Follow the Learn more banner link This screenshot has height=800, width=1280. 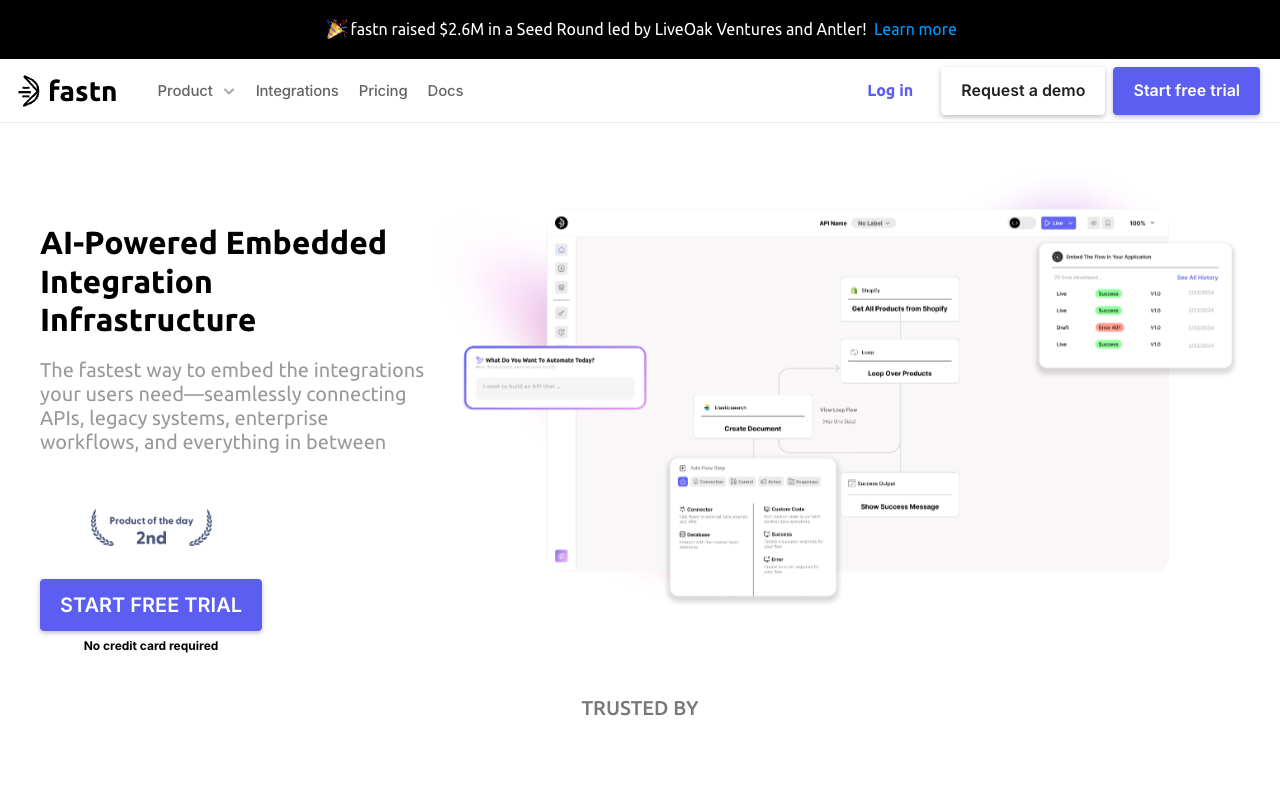915,29
